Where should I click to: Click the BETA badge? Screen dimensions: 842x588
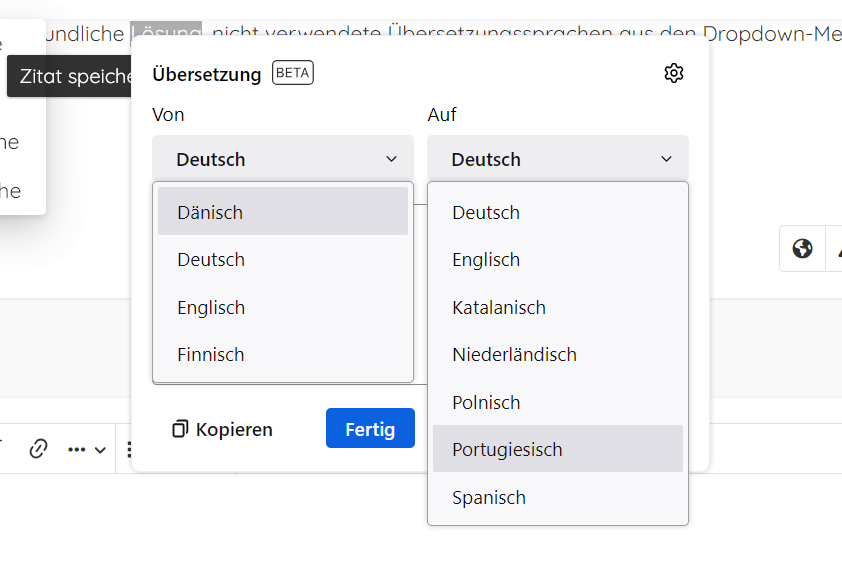292,73
